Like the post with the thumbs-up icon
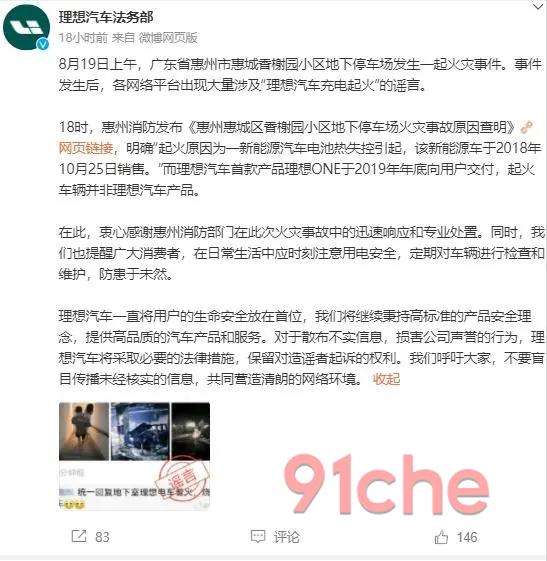547x561 pixels. [x=441, y=537]
